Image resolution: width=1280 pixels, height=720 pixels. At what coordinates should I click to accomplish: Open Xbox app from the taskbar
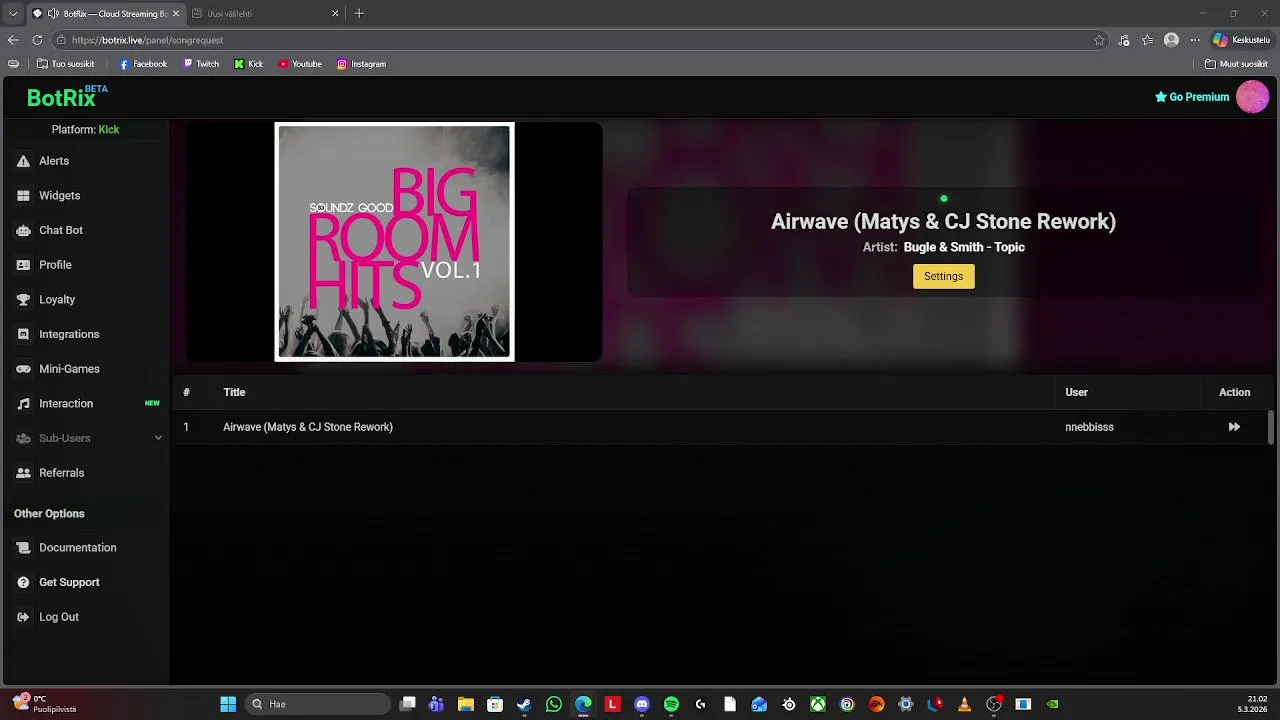coord(818,704)
